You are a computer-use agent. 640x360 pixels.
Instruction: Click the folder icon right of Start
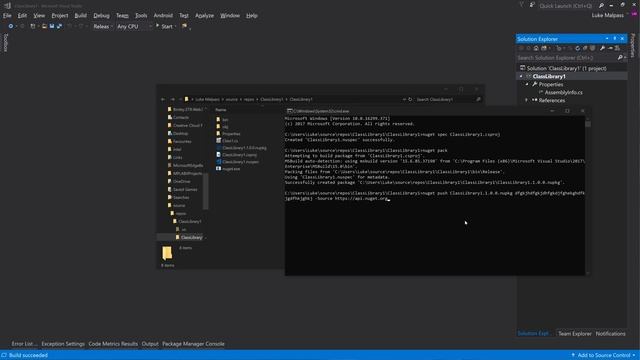tap(184, 27)
